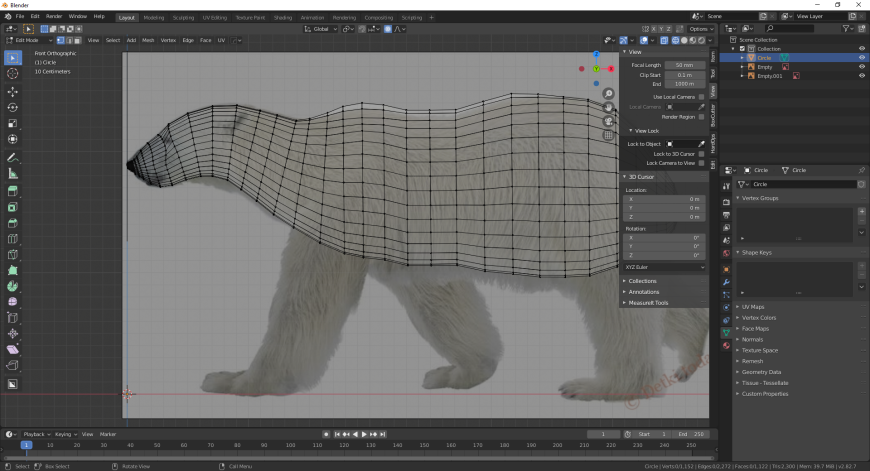Click the Playback button in the timeline

point(36,434)
